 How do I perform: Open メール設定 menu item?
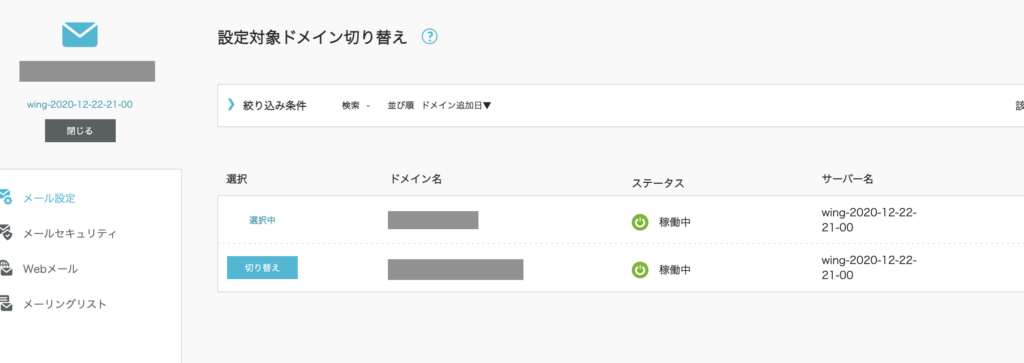[x=49, y=198]
